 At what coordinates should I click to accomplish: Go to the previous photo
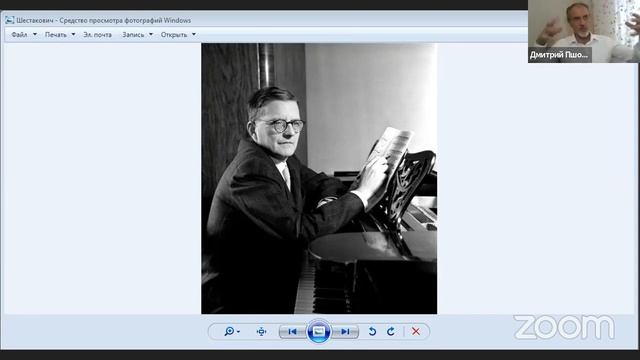point(292,331)
